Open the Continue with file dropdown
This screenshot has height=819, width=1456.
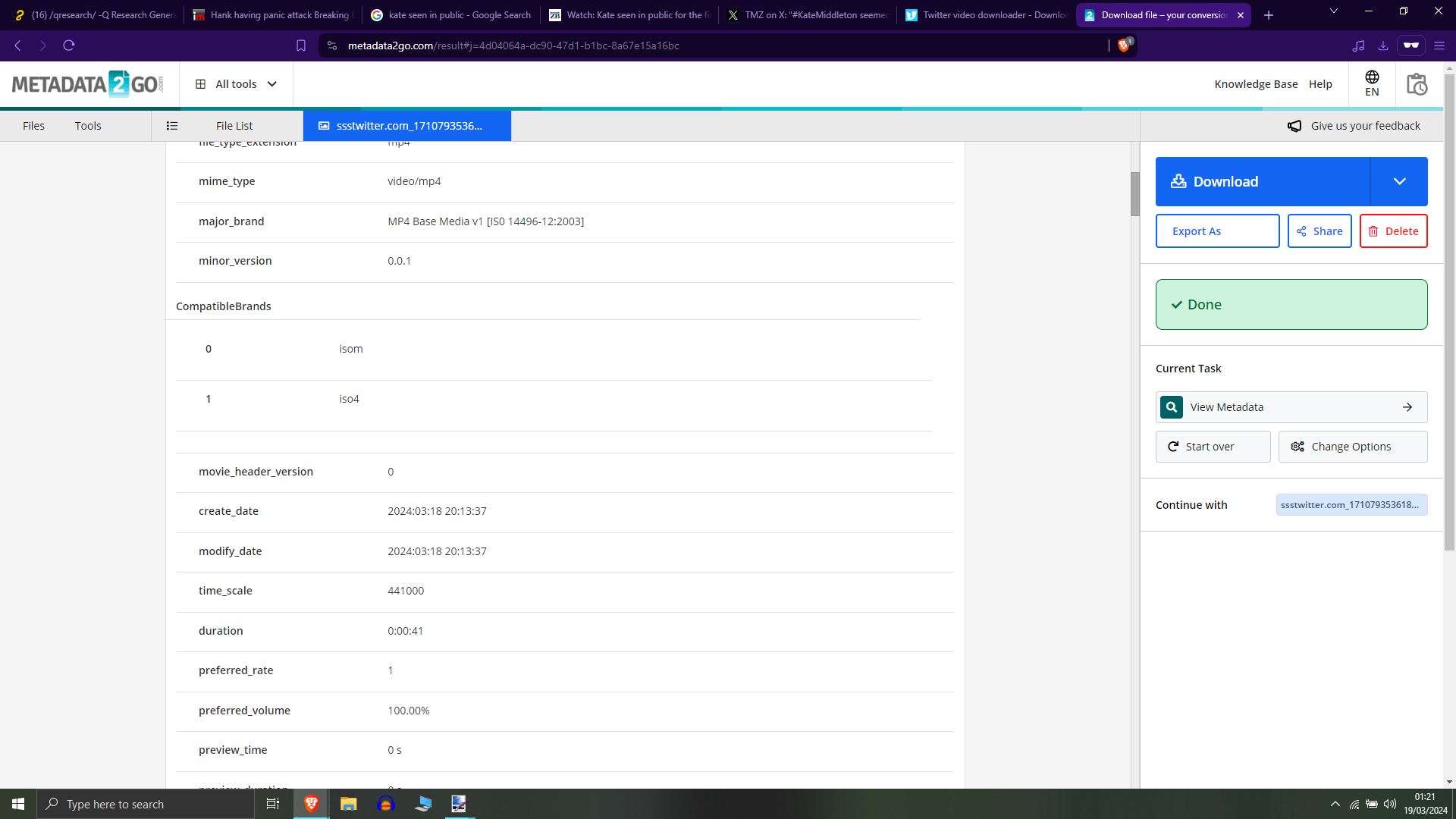pos(1351,505)
